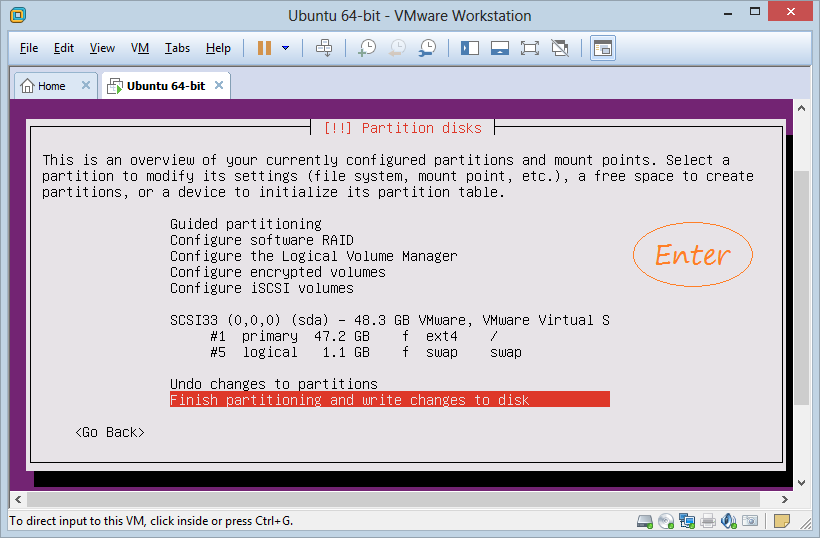The width and height of the screenshot is (820, 538).
Task: Click Send Ctrl+Alt+Del toolbar icon
Action: pyautogui.click(x=324, y=48)
